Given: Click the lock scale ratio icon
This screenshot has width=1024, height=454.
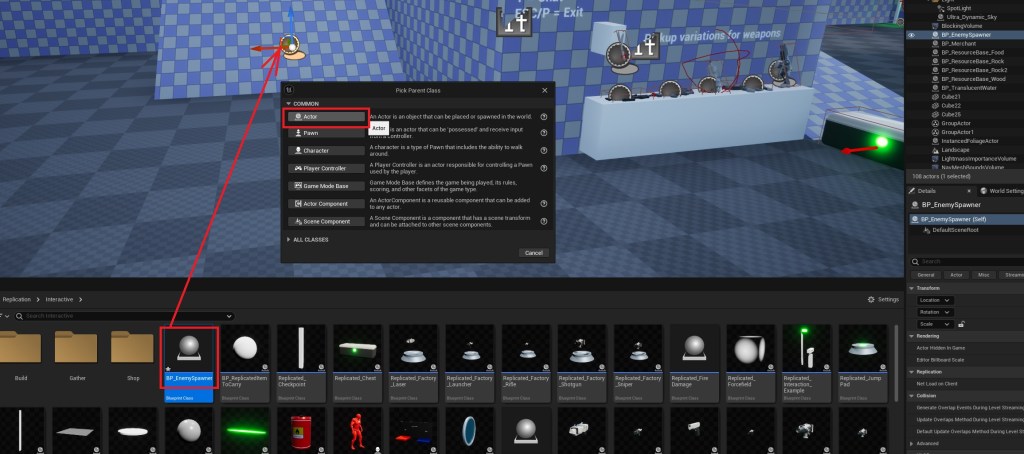Looking at the screenshot, I should click(x=961, y=324).
